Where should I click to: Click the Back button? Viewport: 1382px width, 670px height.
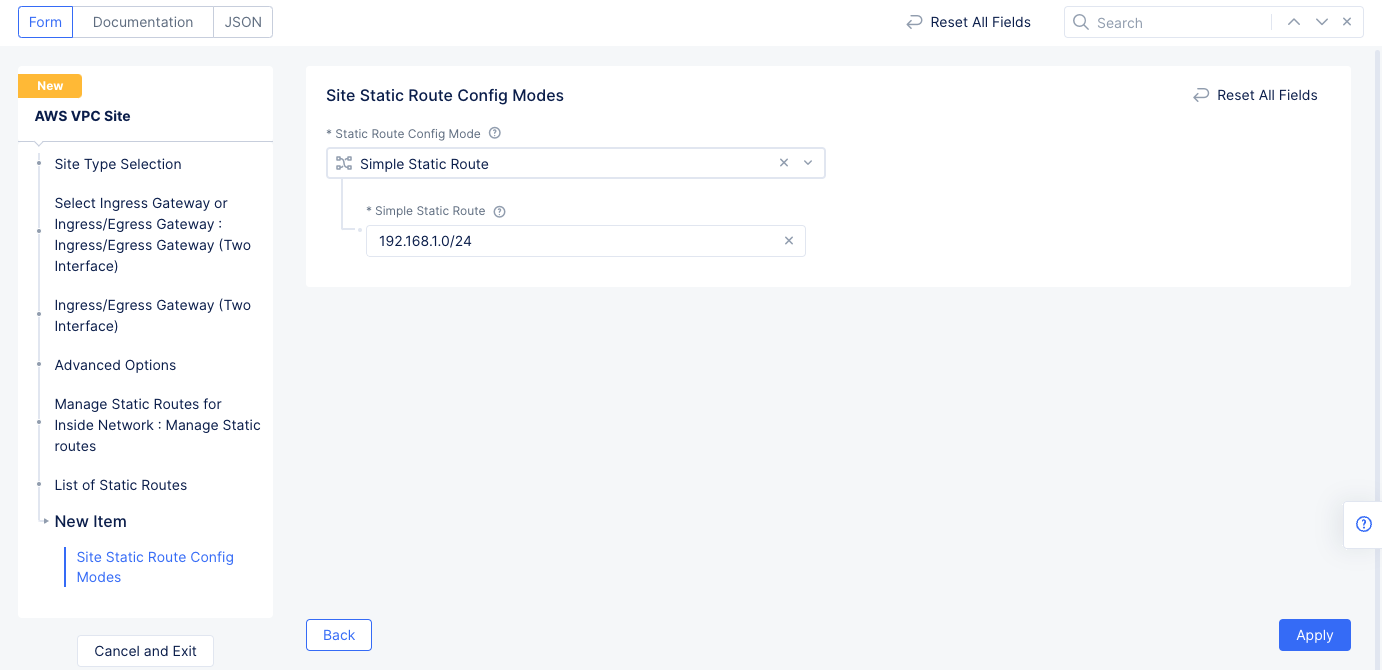point(339,635)
